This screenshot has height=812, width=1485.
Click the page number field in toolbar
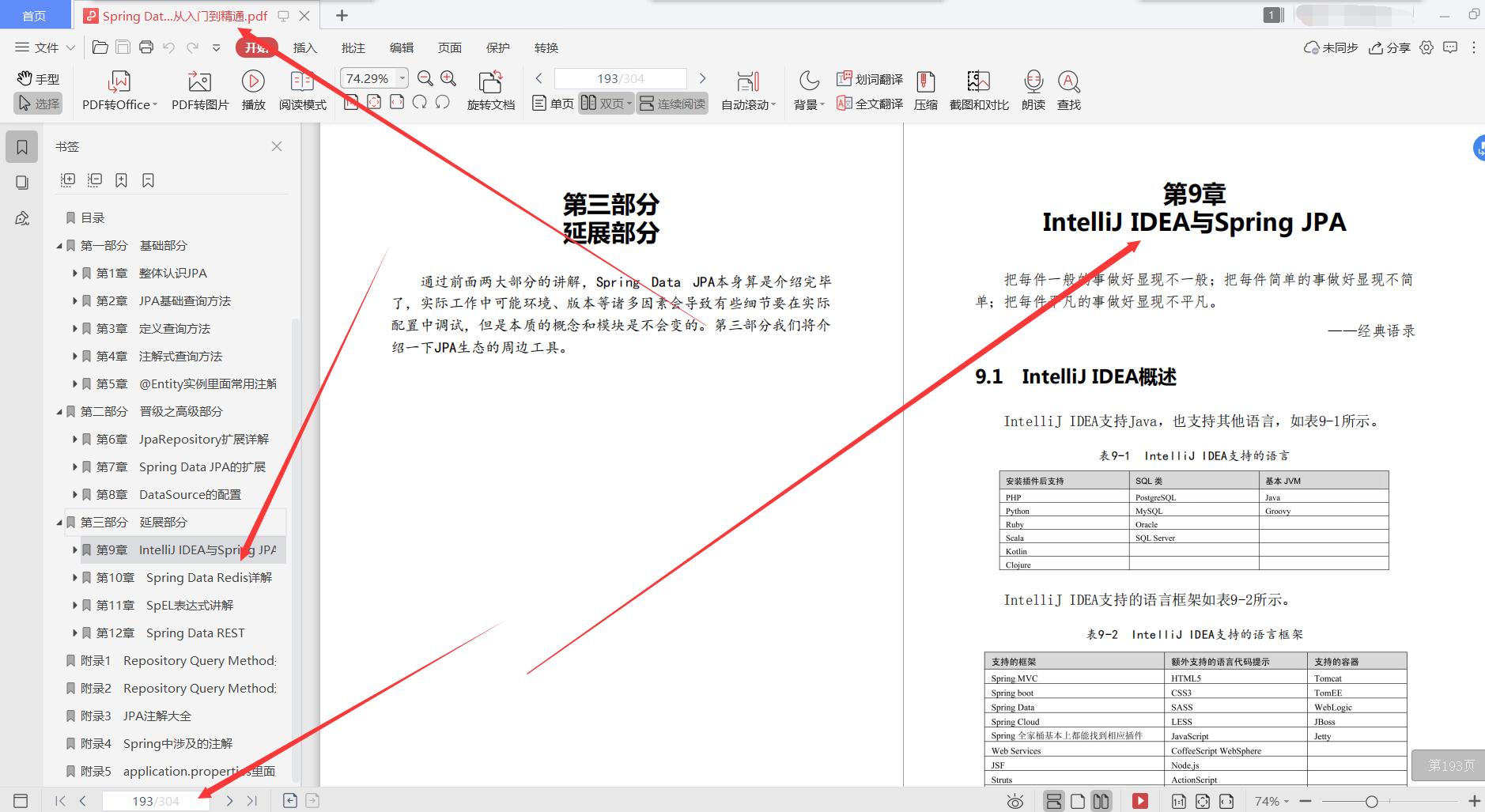(x=620, y=78)
